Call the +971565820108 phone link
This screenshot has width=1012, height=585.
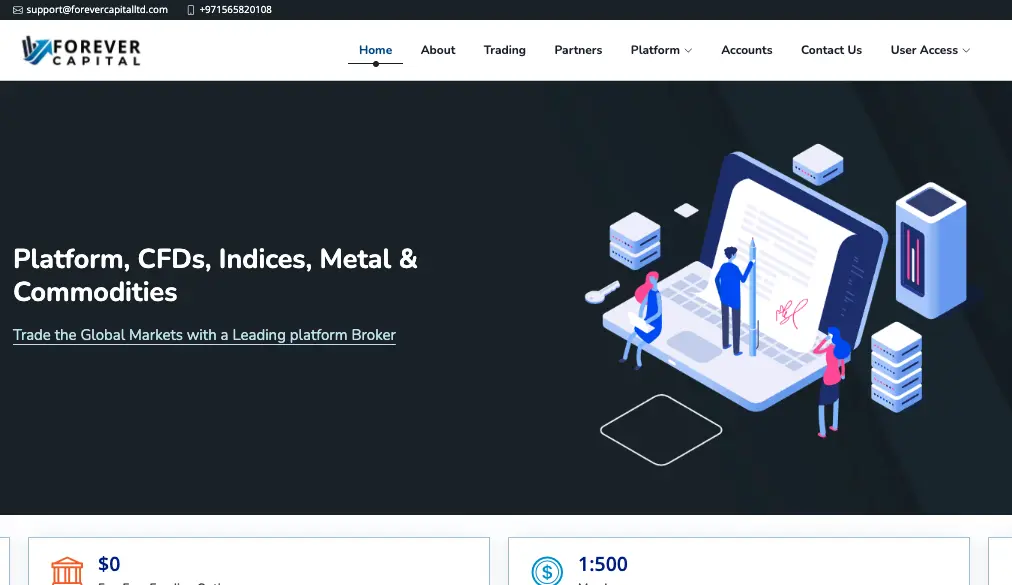click(x=236, y=10)
